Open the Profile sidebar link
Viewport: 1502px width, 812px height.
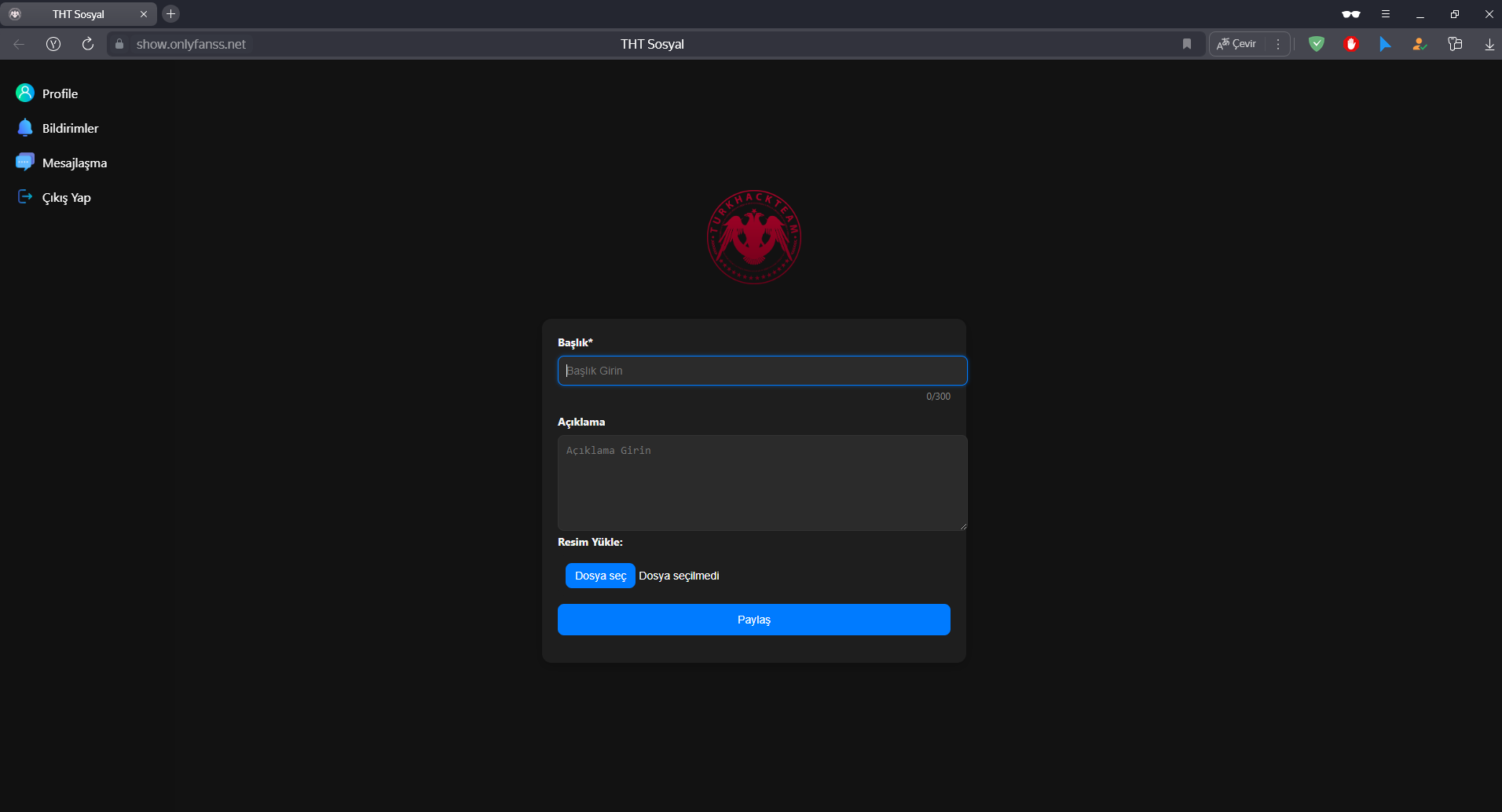(x=60, y=93)
